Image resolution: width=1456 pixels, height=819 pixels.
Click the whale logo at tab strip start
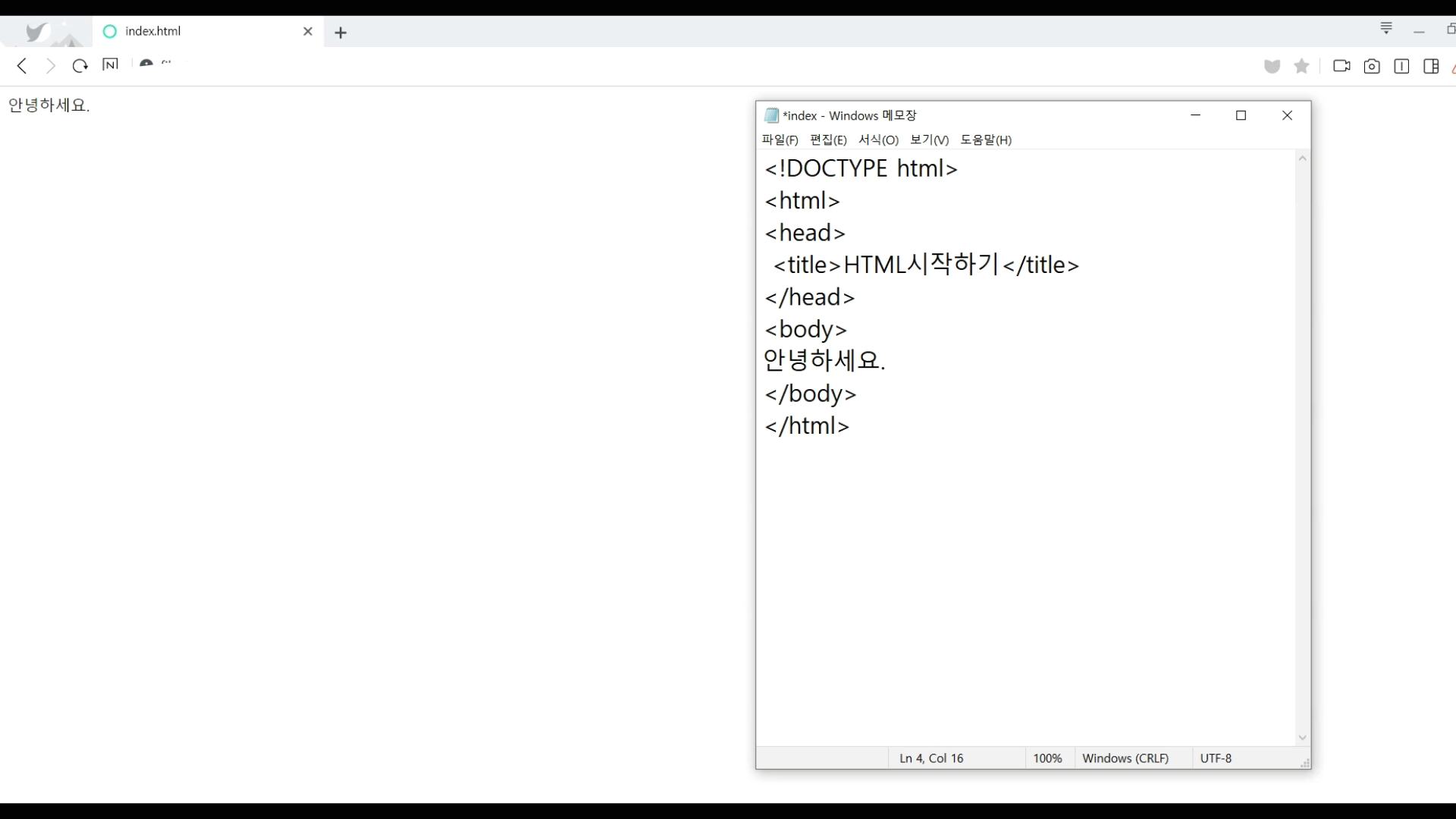pyautogui.click(x=36, y=32)
